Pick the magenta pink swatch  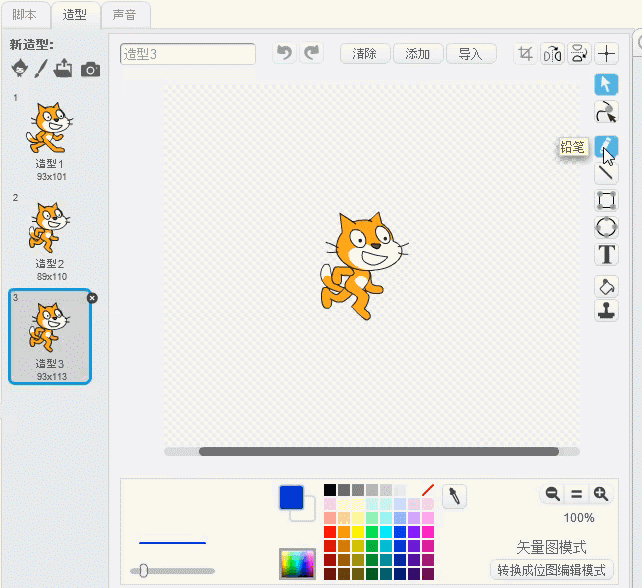coord(428,531)
